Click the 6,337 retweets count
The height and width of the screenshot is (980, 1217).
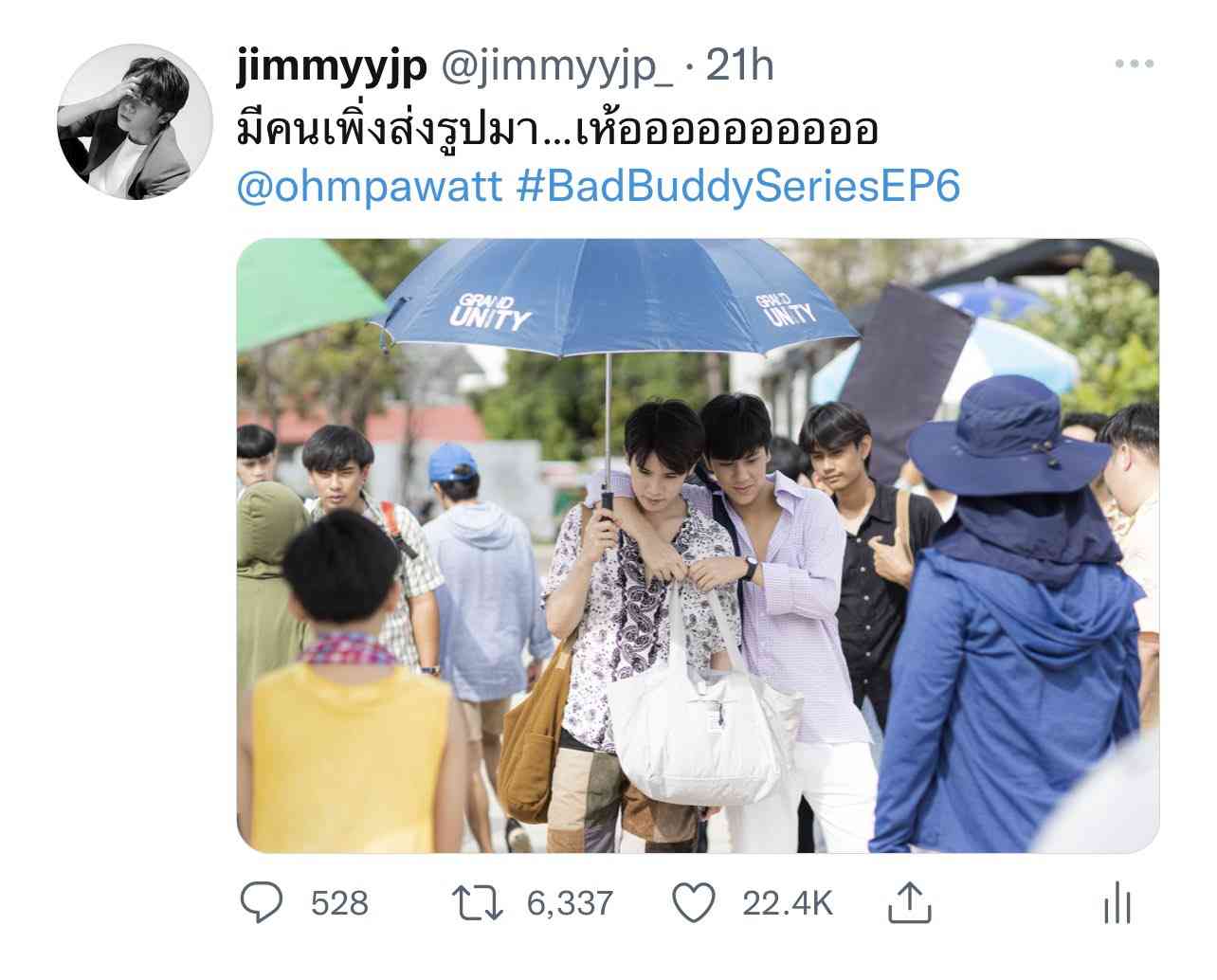coord(570,903)
